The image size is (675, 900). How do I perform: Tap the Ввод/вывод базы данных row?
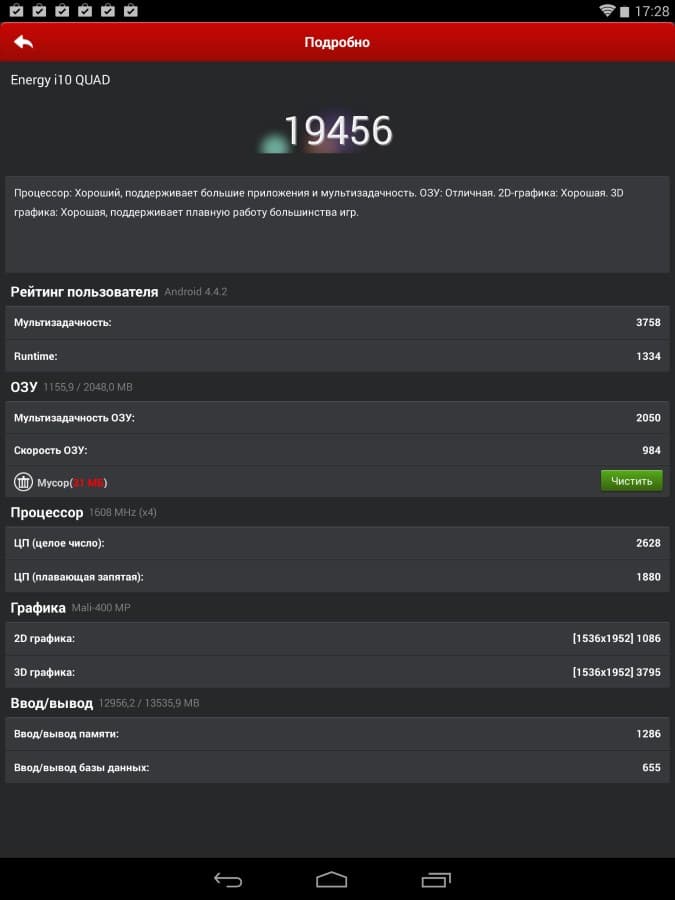click(337, 767)
